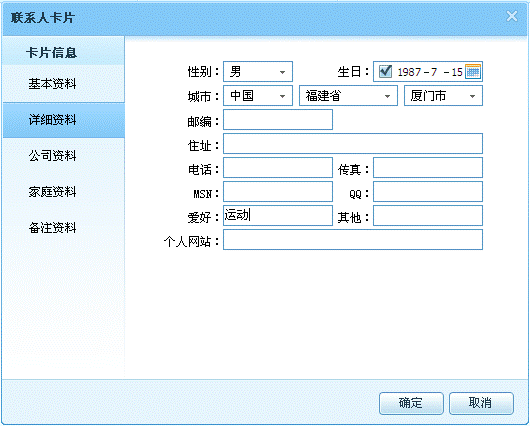Expand the 性别 gender dropdown

tap(258, 71)
